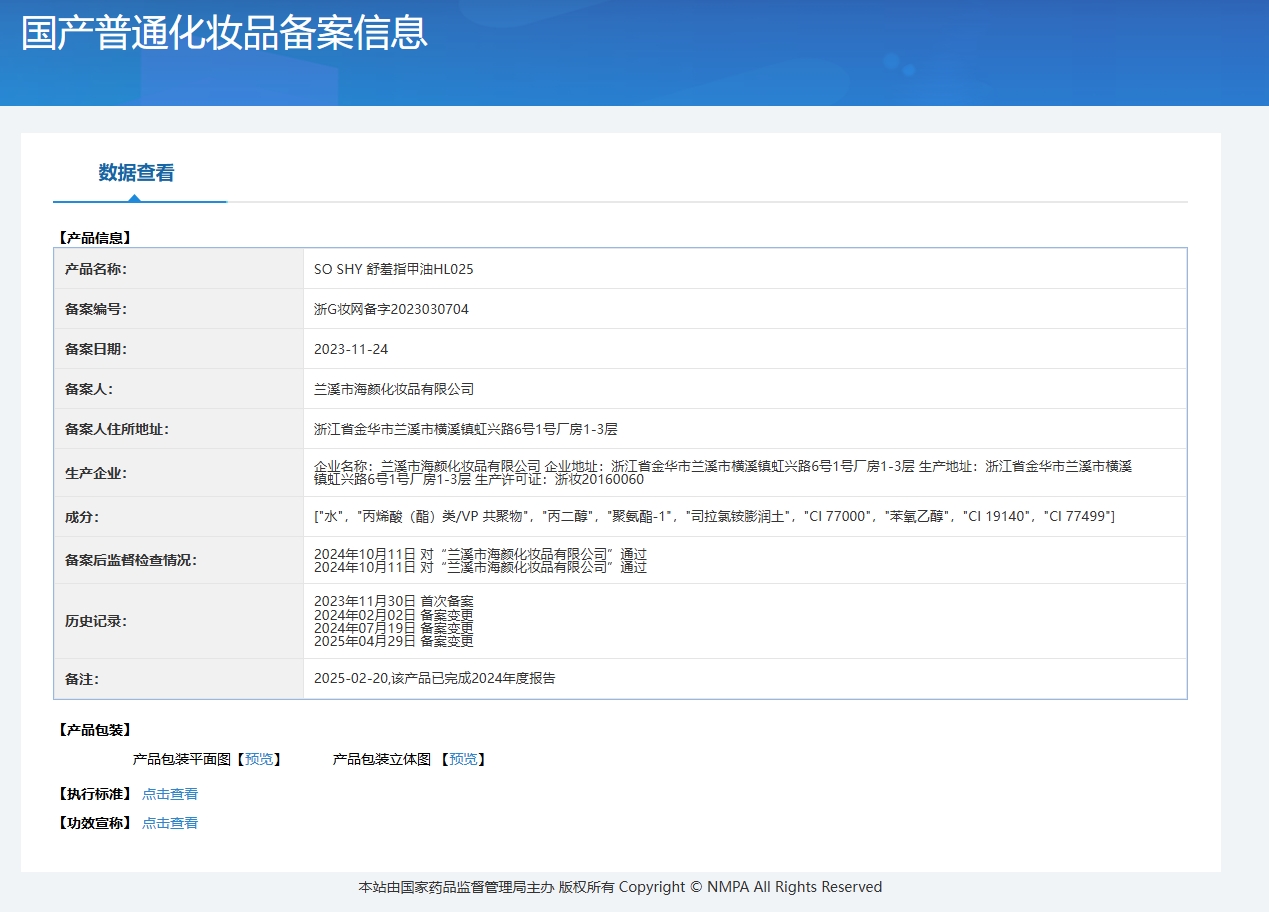Click the 备注 annual report note
The image size is (1269, 912).
click(x=434, y=678)
